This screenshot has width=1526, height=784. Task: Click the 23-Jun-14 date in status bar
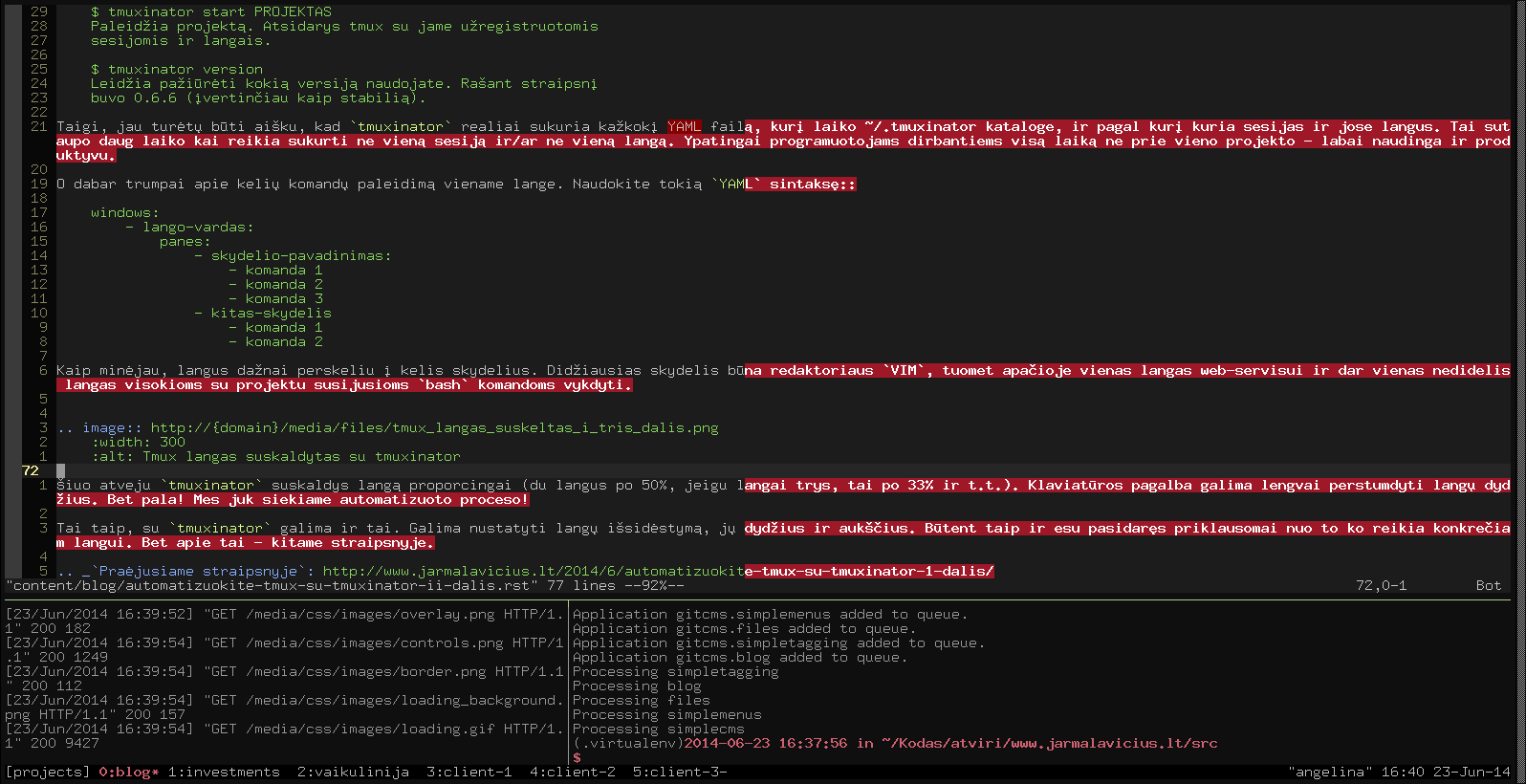click(x=1471, y=772)
